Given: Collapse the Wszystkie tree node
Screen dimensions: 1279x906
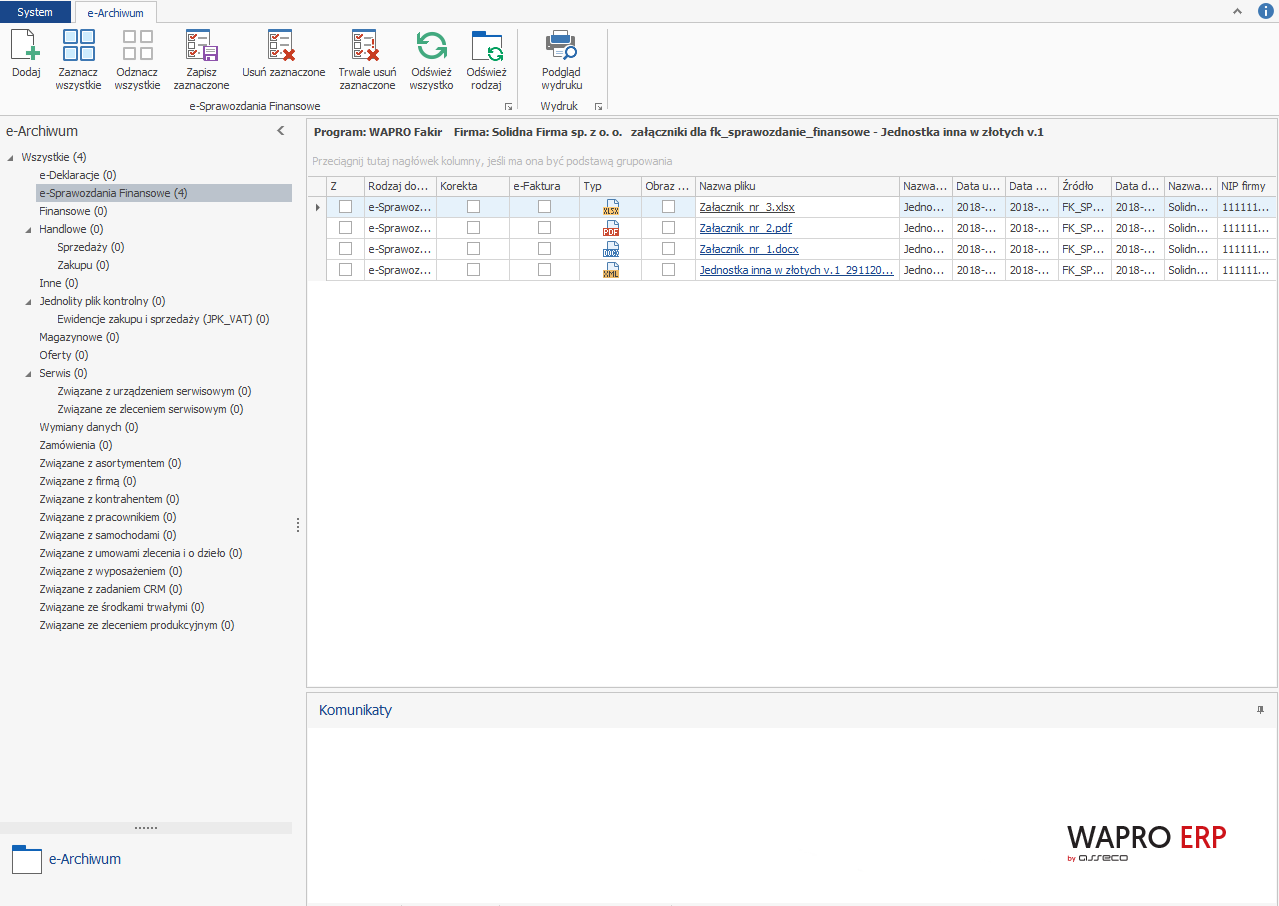Looking at the screenshot, I should 11,157.
